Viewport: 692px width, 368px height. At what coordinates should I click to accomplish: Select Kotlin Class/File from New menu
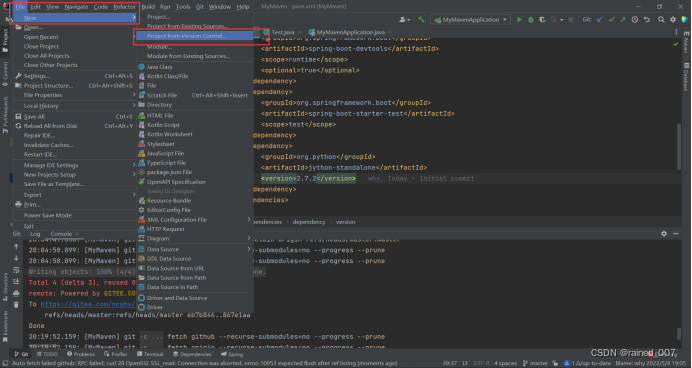(195, 76)
